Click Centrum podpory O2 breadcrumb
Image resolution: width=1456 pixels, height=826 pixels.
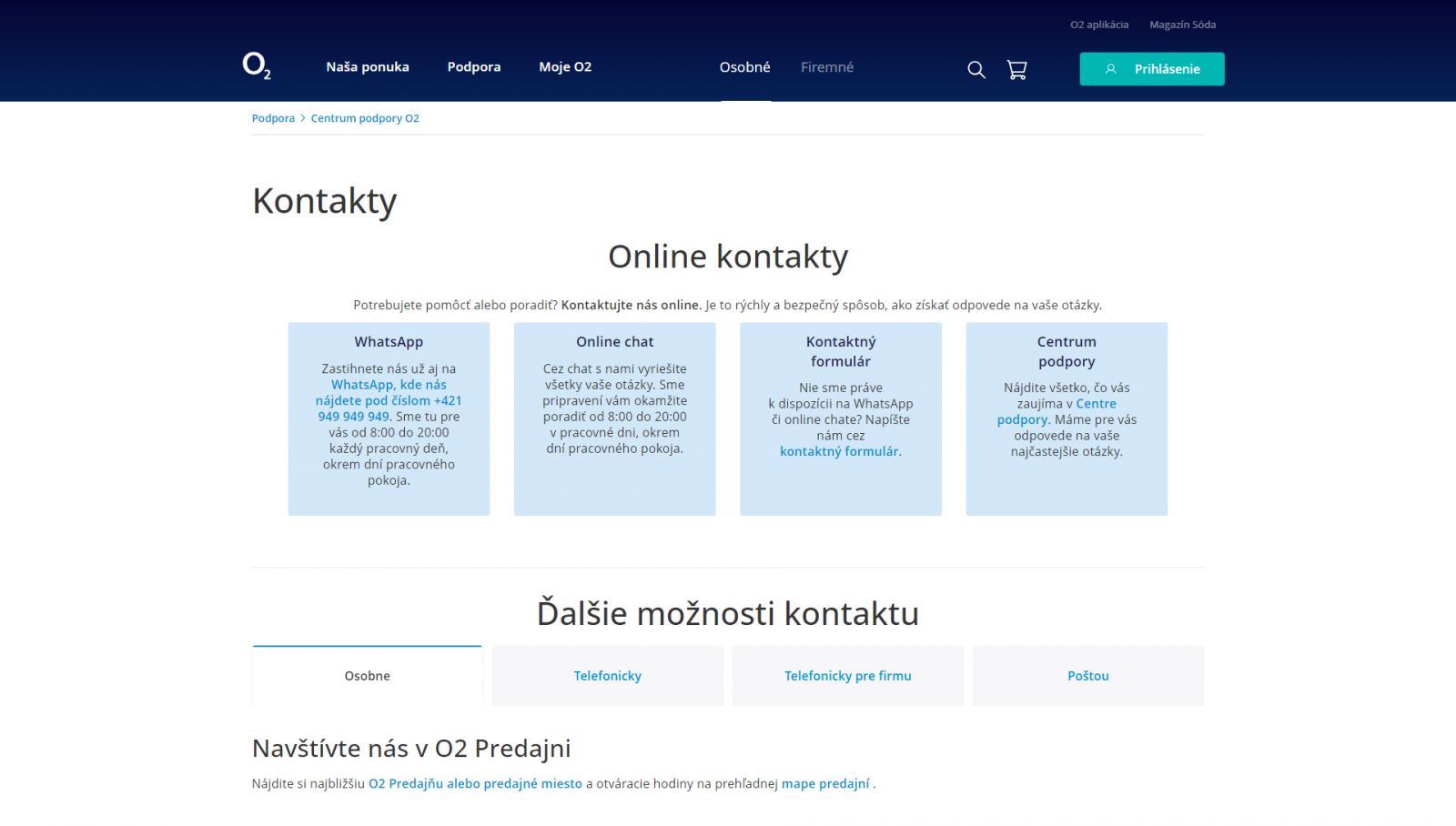tap(365, 118)
